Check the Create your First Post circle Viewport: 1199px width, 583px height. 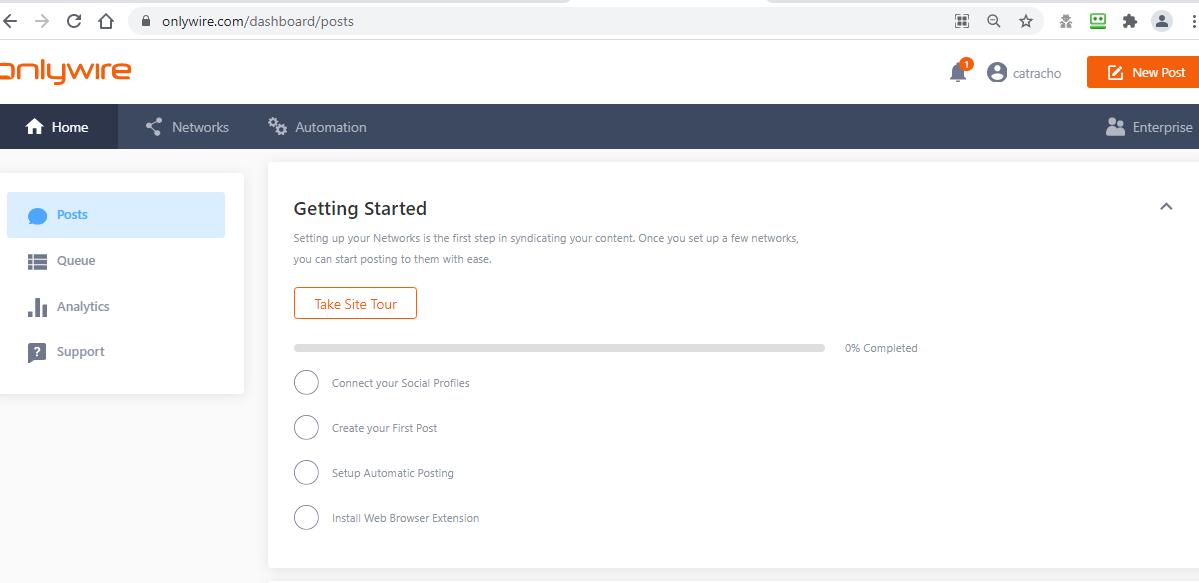coord(306,428)
